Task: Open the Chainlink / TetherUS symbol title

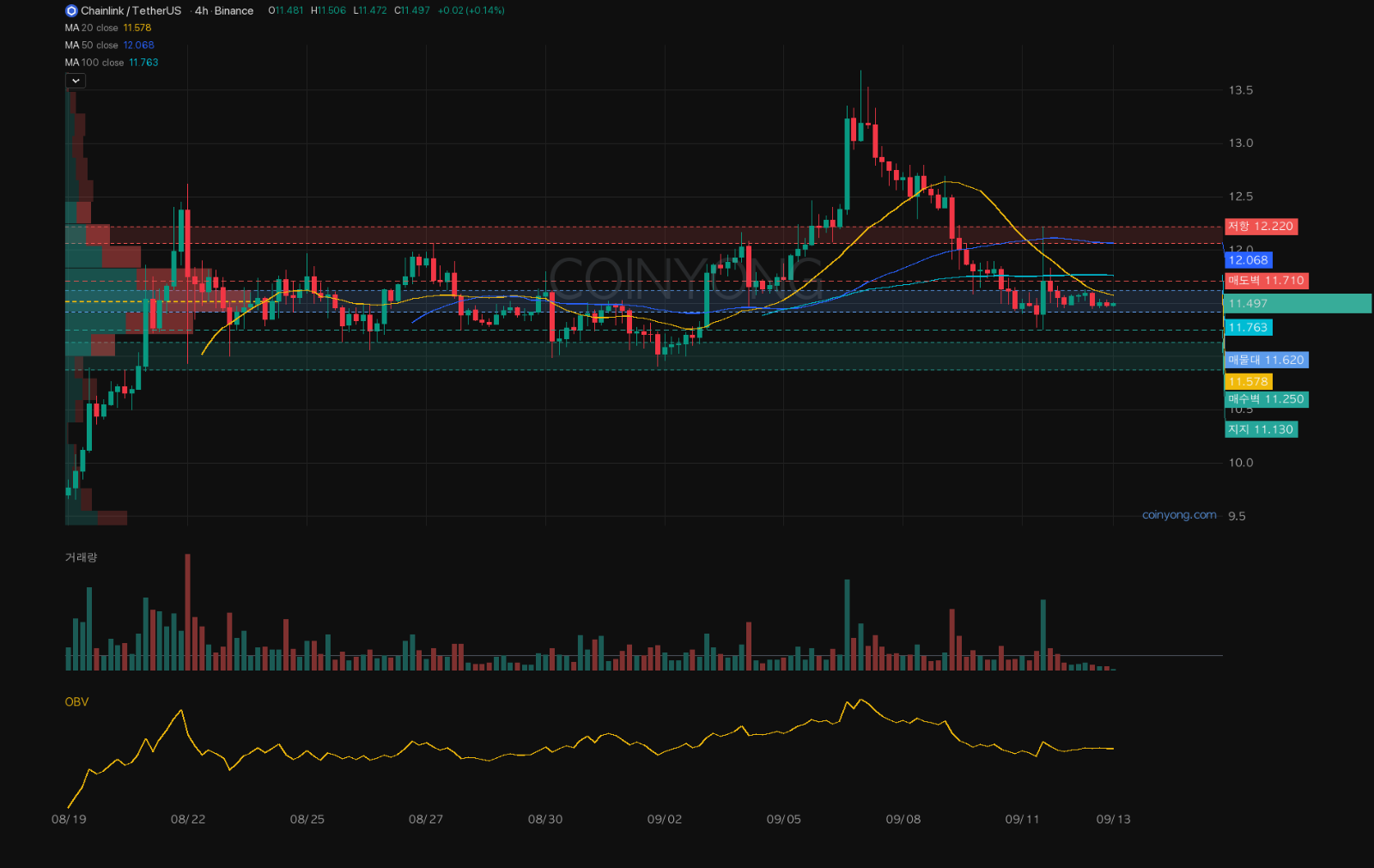Action: pyautogui.click(x=131, y=11)
